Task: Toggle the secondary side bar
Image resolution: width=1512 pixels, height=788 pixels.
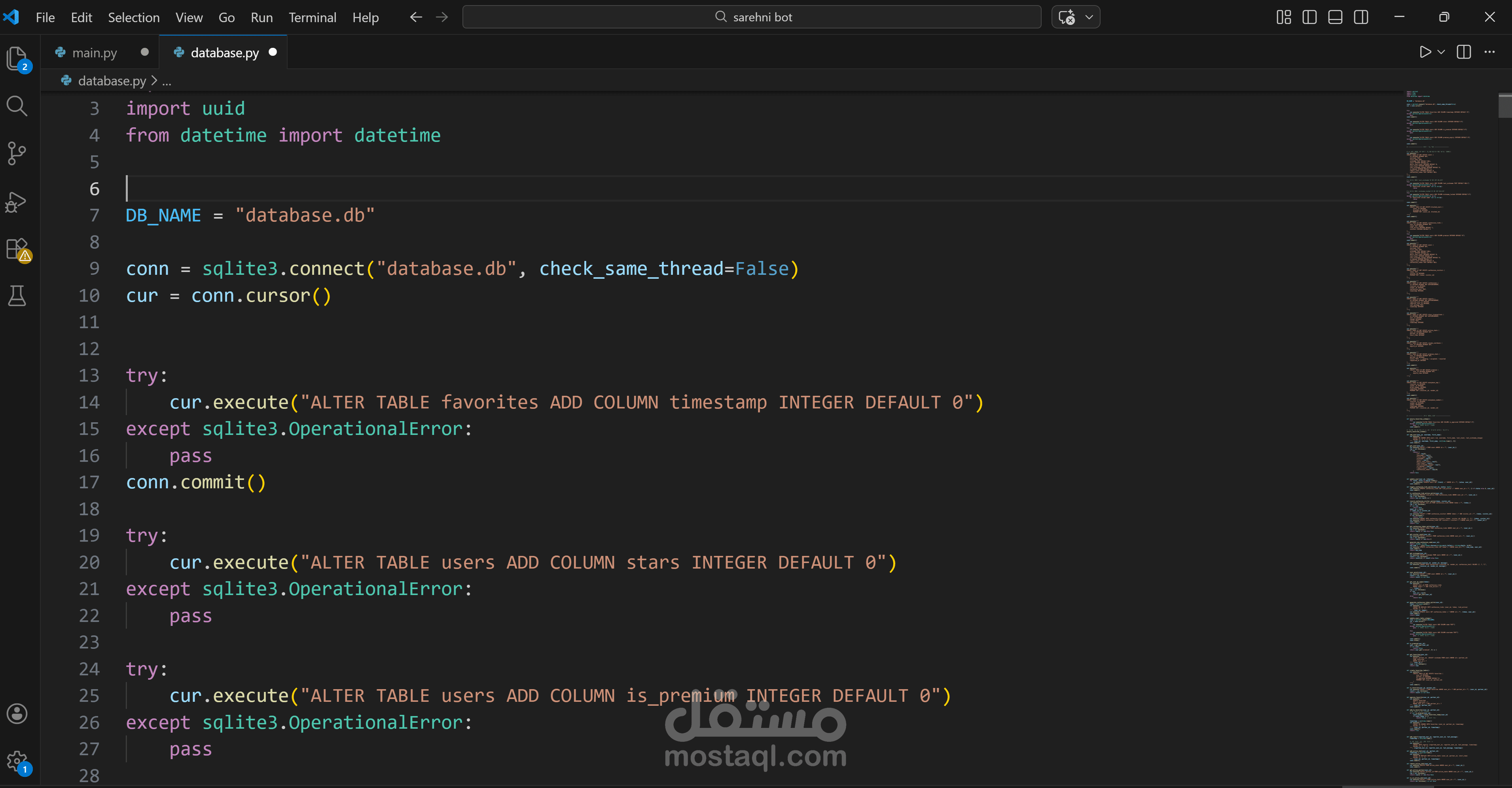Action: coord(1361,17)
